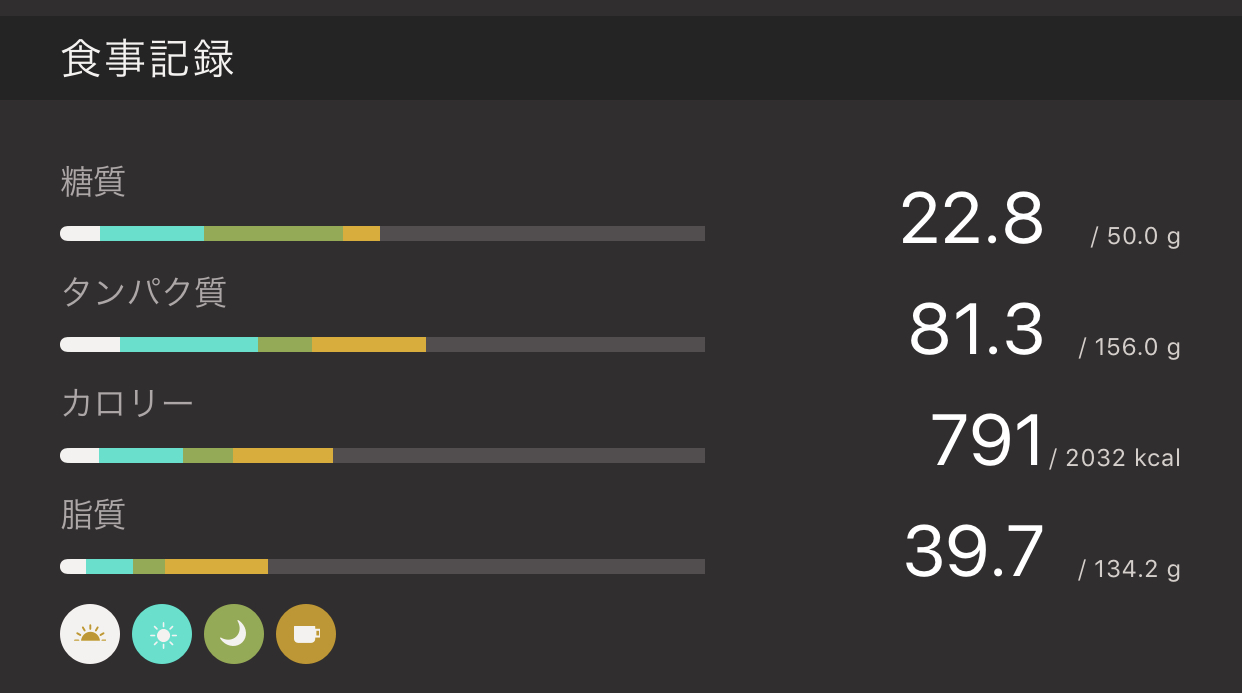Click the カロリー label
The height and width of the screenshot is (693, 1242).
(127, 404)
